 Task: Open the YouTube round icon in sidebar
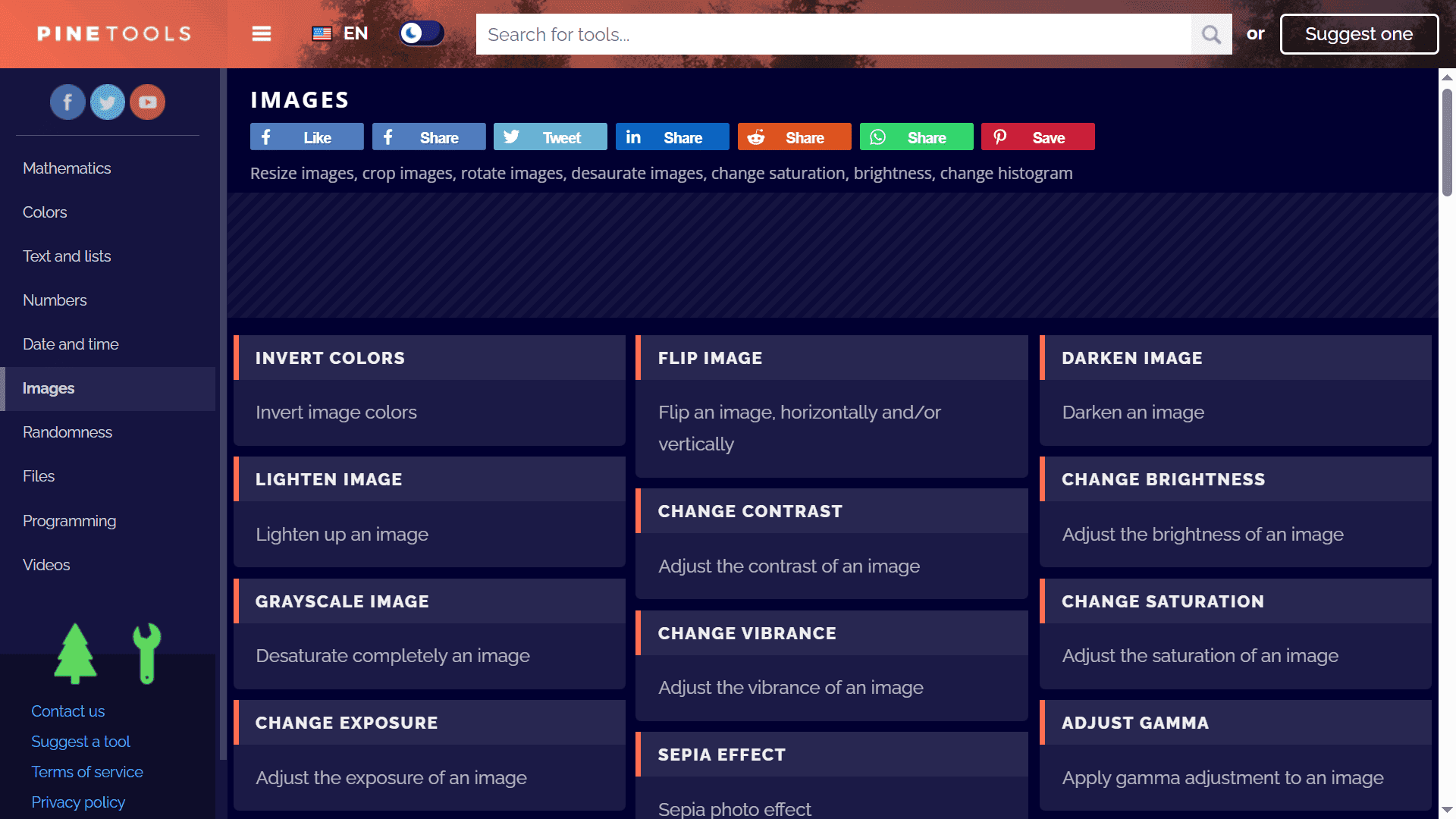[148, 102]
